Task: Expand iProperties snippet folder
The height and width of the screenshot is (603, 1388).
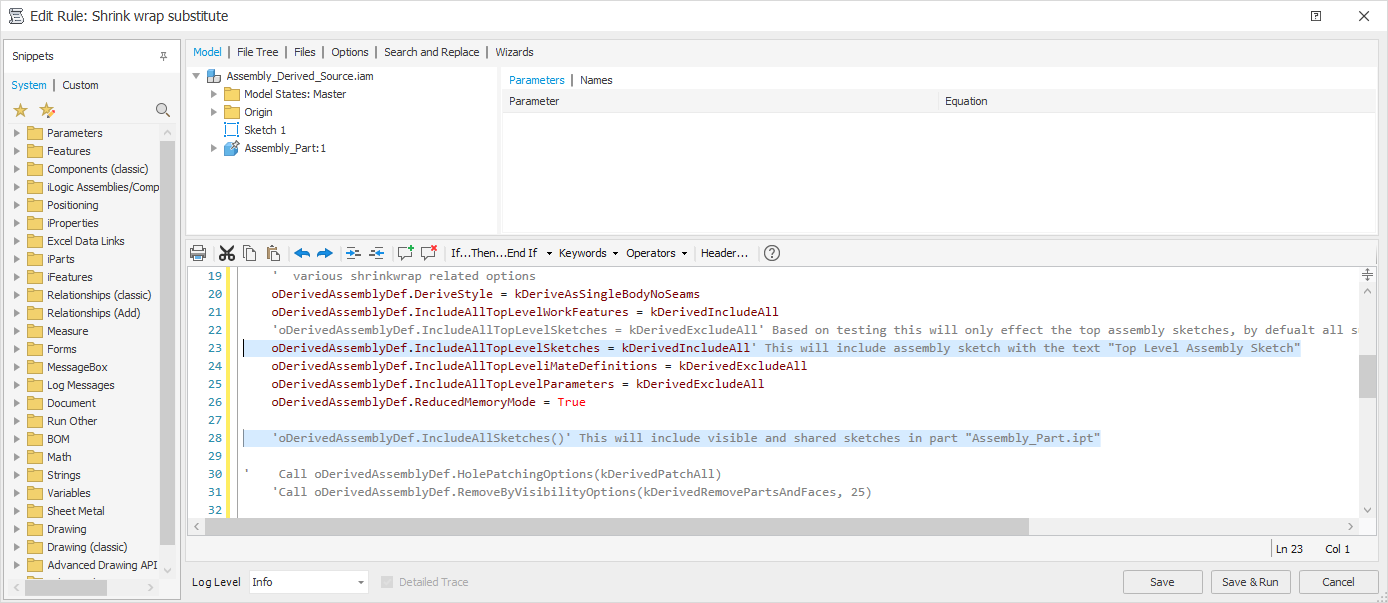Action: pyautogui.click(x=17, y=223)
